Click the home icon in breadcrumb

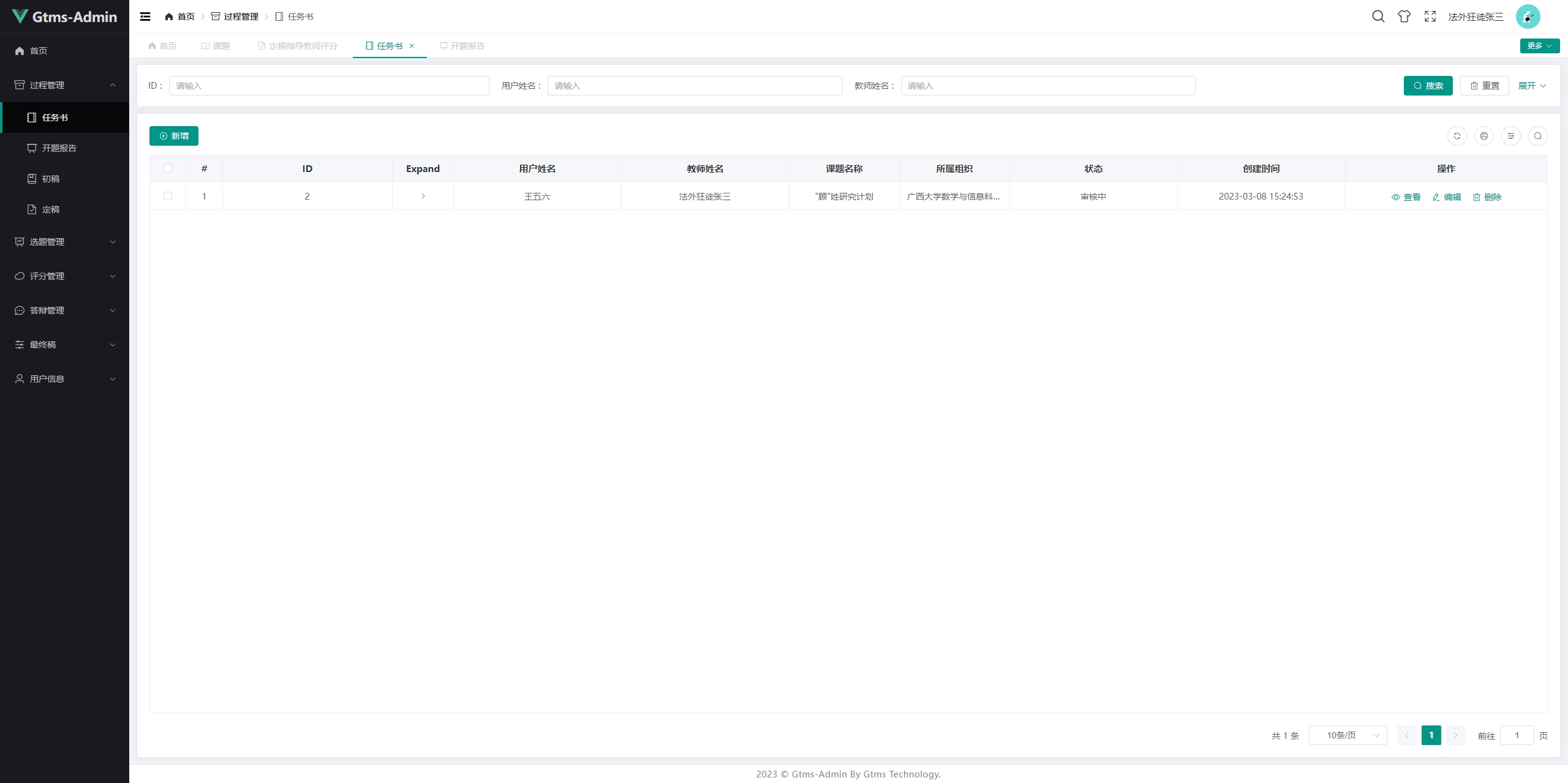(169, 17)
